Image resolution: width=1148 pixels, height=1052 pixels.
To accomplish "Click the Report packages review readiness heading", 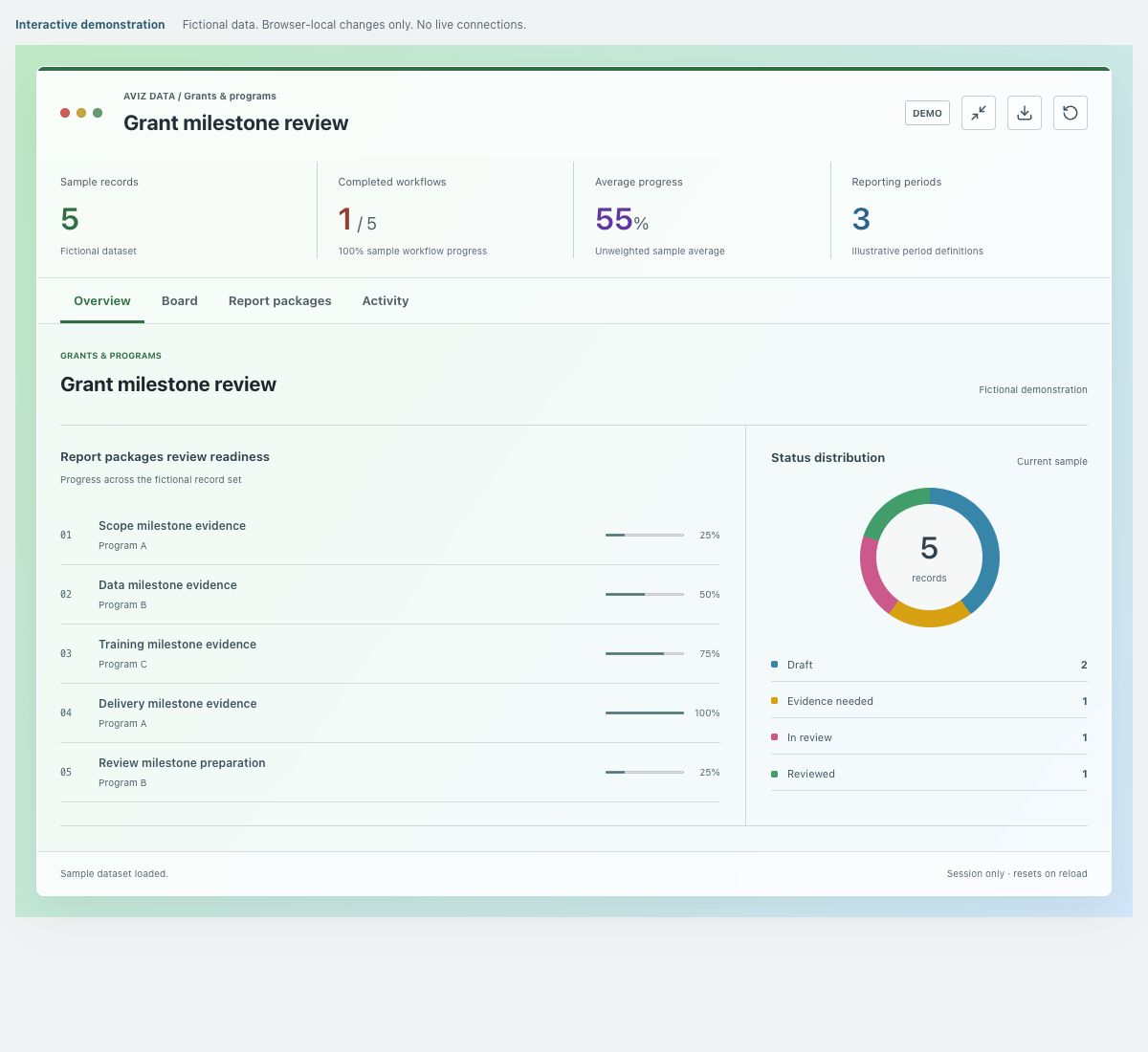I will [165, 456].
